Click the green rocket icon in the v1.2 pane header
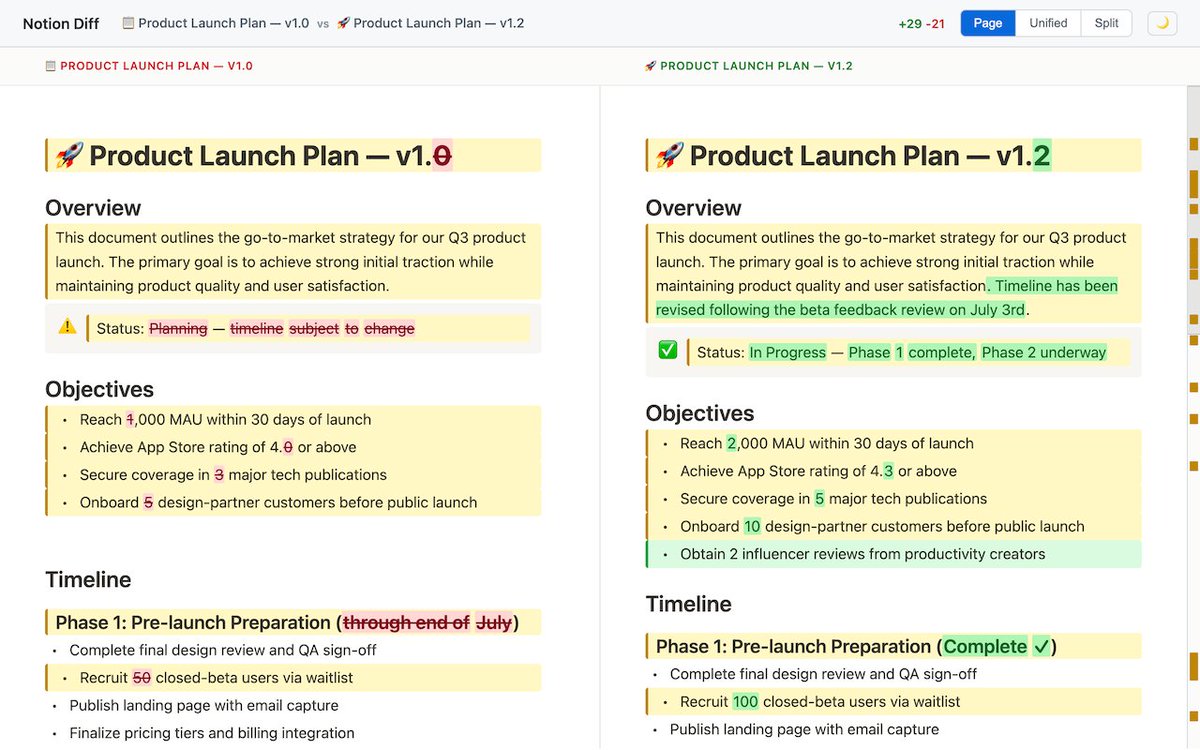 [650, 66]
